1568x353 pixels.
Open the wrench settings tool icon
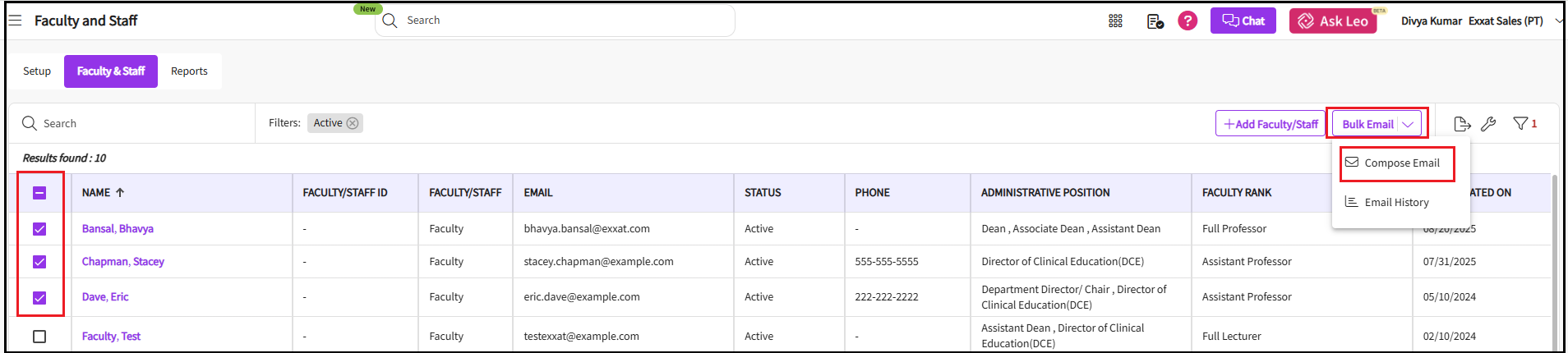tap(1488, 124)
